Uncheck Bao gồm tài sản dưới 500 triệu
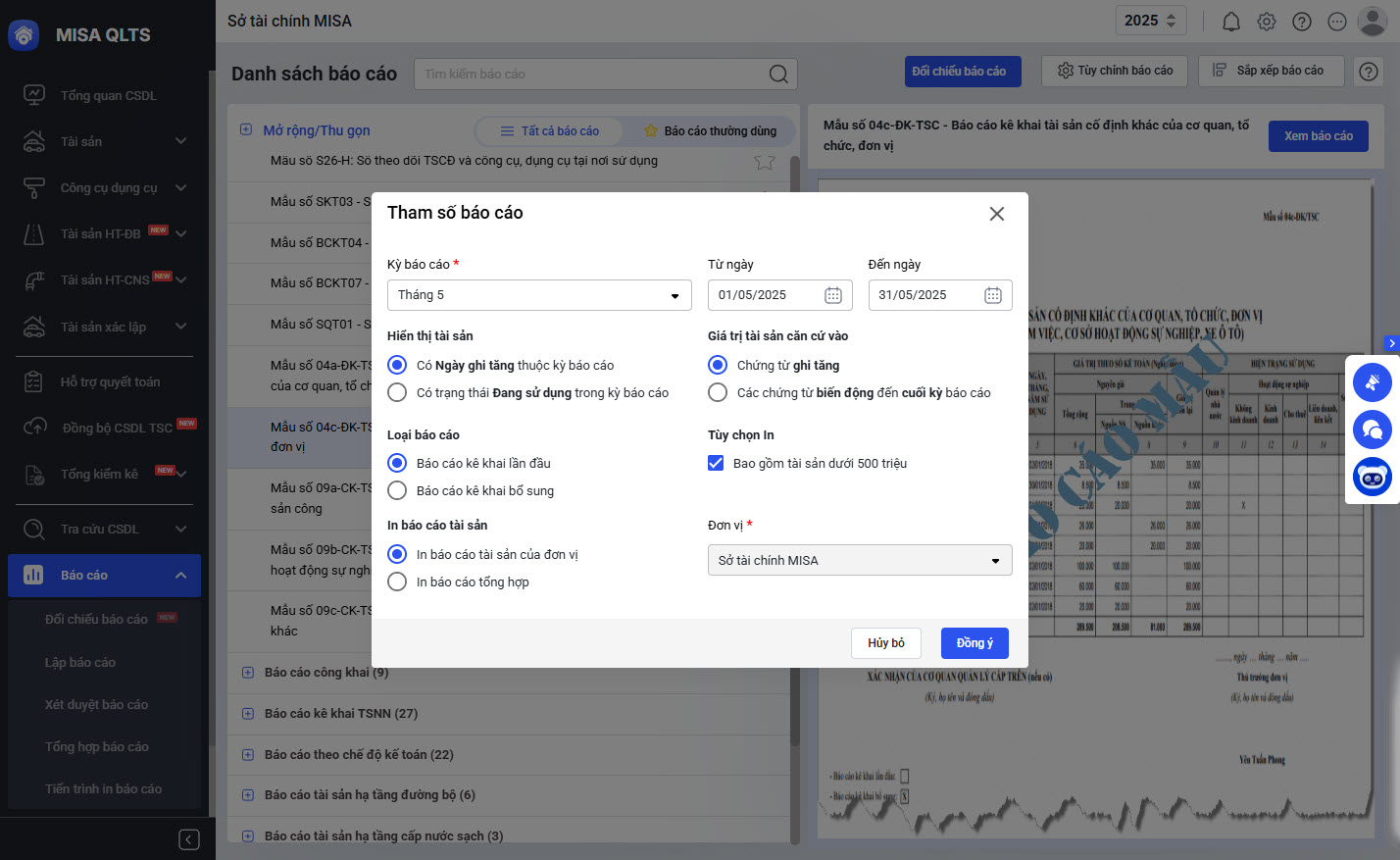Image resolution: width=1400 pixels, height=860 pixels. 716,463
